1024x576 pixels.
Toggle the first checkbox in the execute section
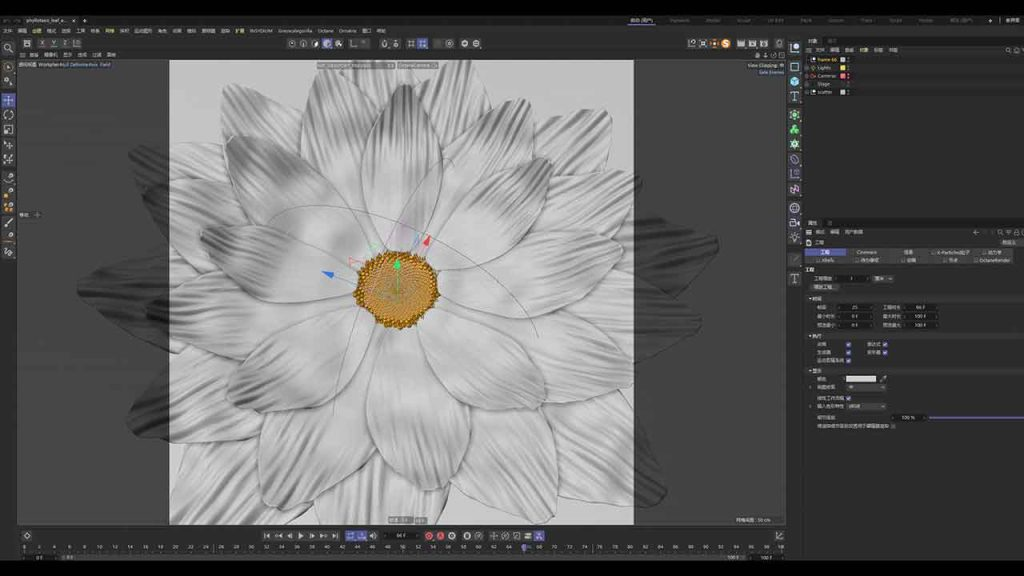pos(848,344)
